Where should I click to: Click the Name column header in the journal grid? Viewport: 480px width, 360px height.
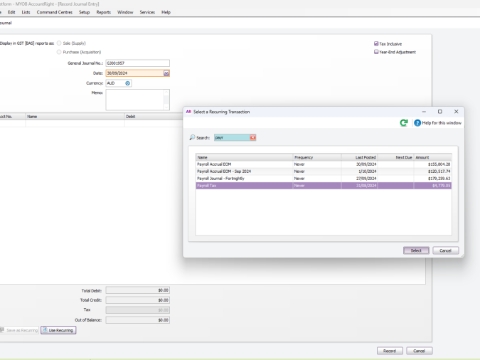tap(75, 116)
